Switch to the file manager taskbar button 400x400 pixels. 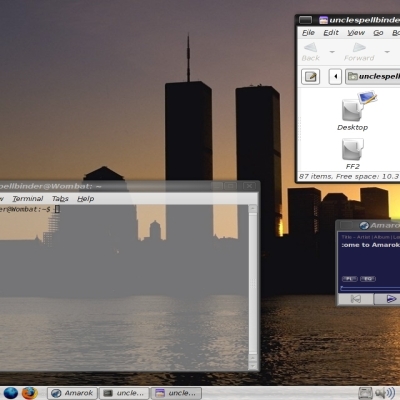177,393
